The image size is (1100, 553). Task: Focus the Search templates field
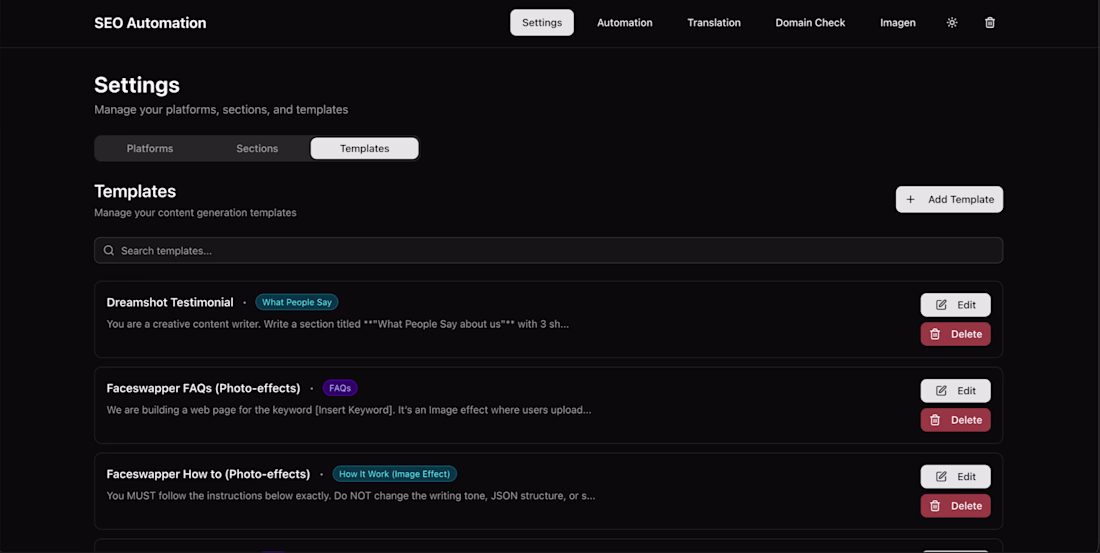pyautogui.click(x=548, y=251)
